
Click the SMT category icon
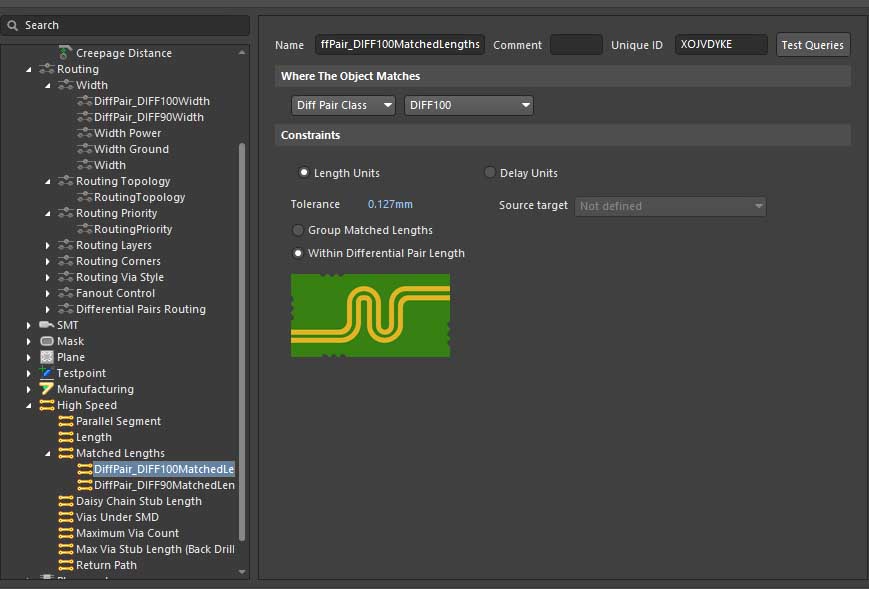46,325
